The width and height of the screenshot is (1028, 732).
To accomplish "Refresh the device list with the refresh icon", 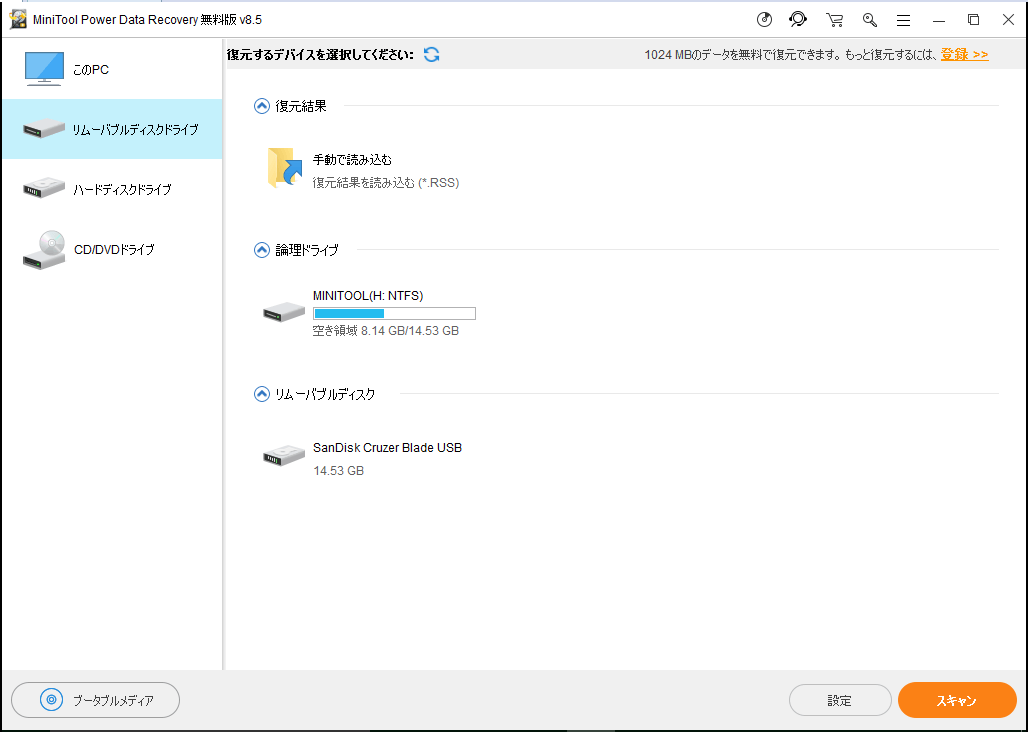I will 431,55.
